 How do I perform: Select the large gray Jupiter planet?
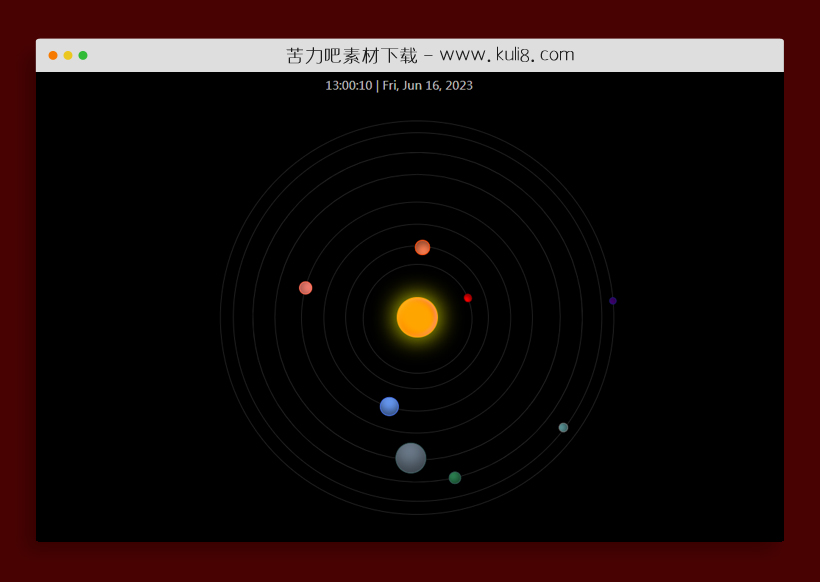pyautogui.click(x=410, y=457)
